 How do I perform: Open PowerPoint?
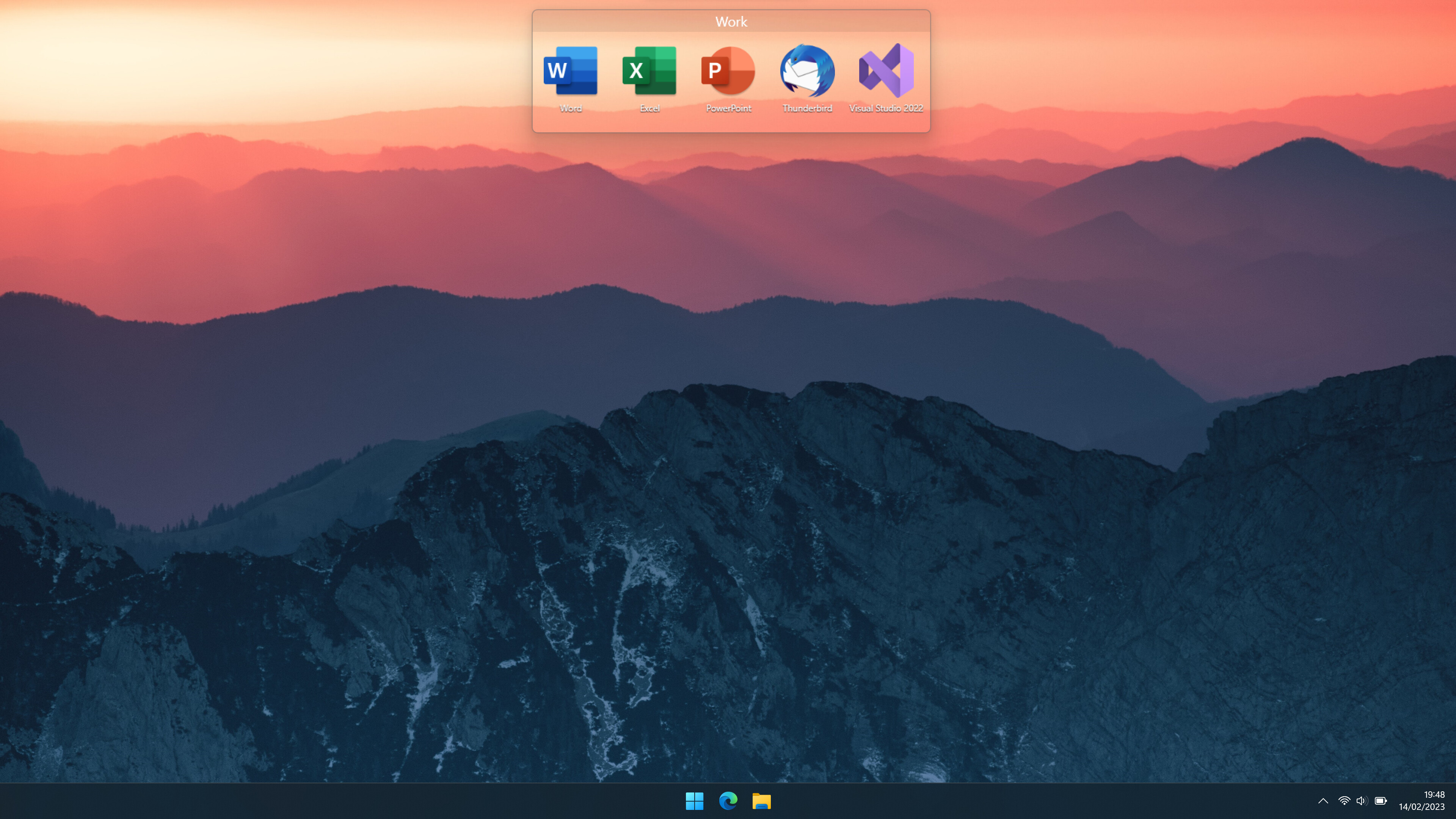click(728, 70)
